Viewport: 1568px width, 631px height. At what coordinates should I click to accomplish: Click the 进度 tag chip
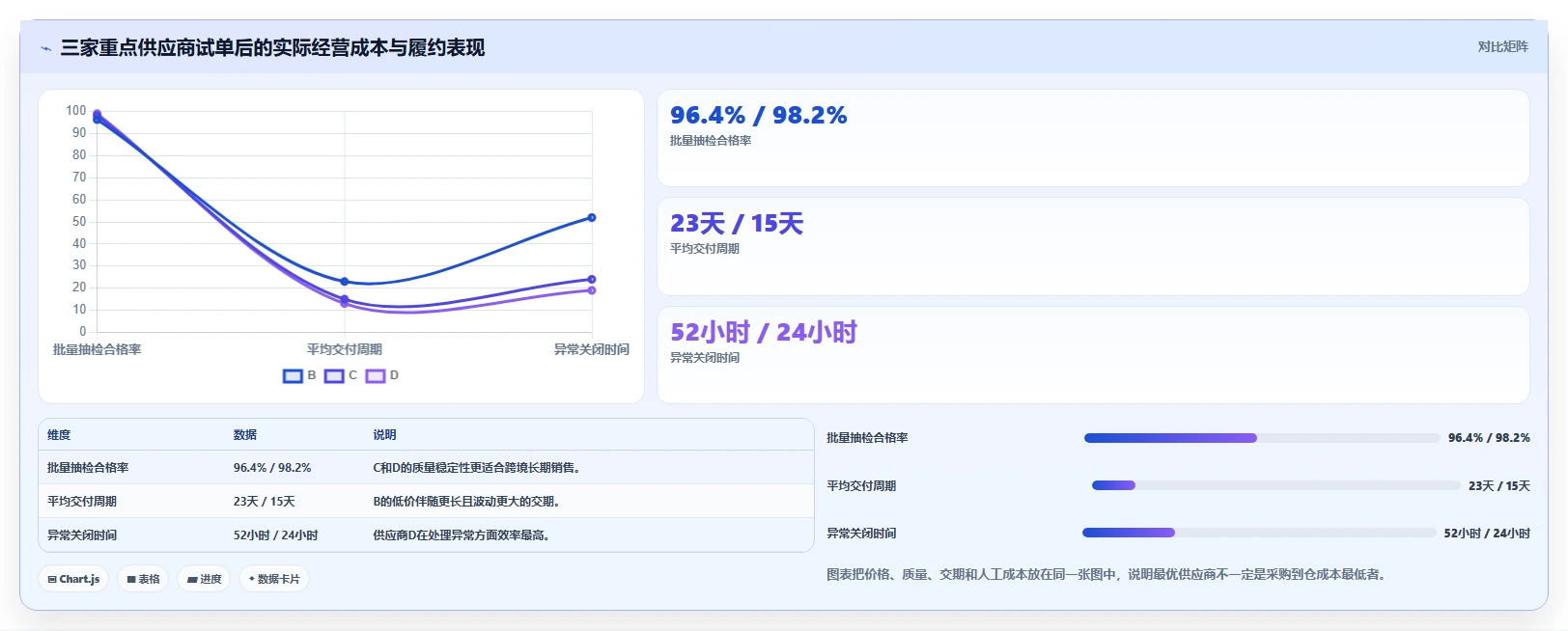tap(204, 579)
